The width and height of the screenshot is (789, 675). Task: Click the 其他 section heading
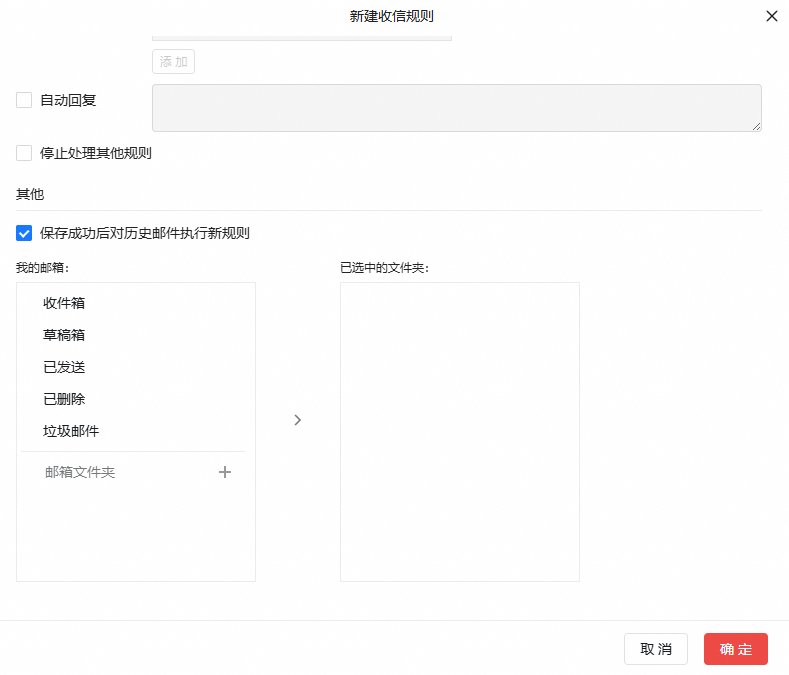click(30, 194)
